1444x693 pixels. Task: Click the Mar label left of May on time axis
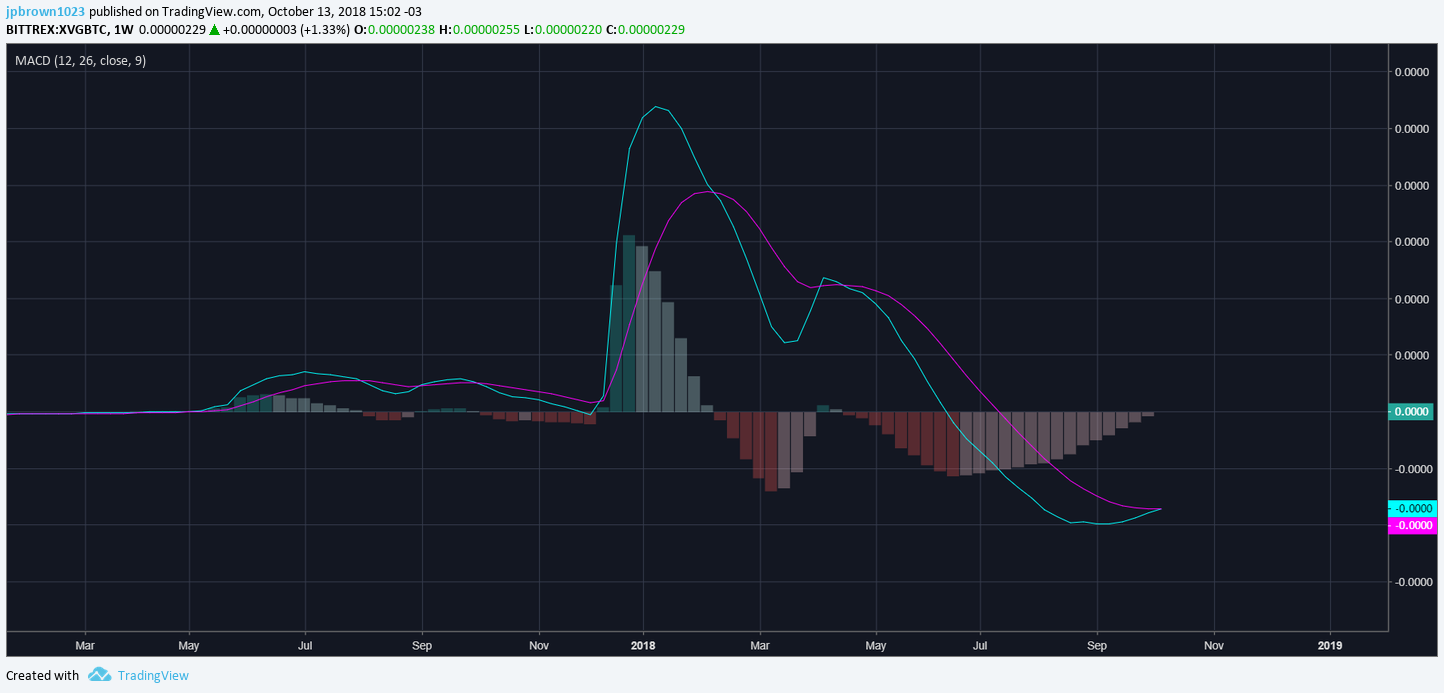85,646
